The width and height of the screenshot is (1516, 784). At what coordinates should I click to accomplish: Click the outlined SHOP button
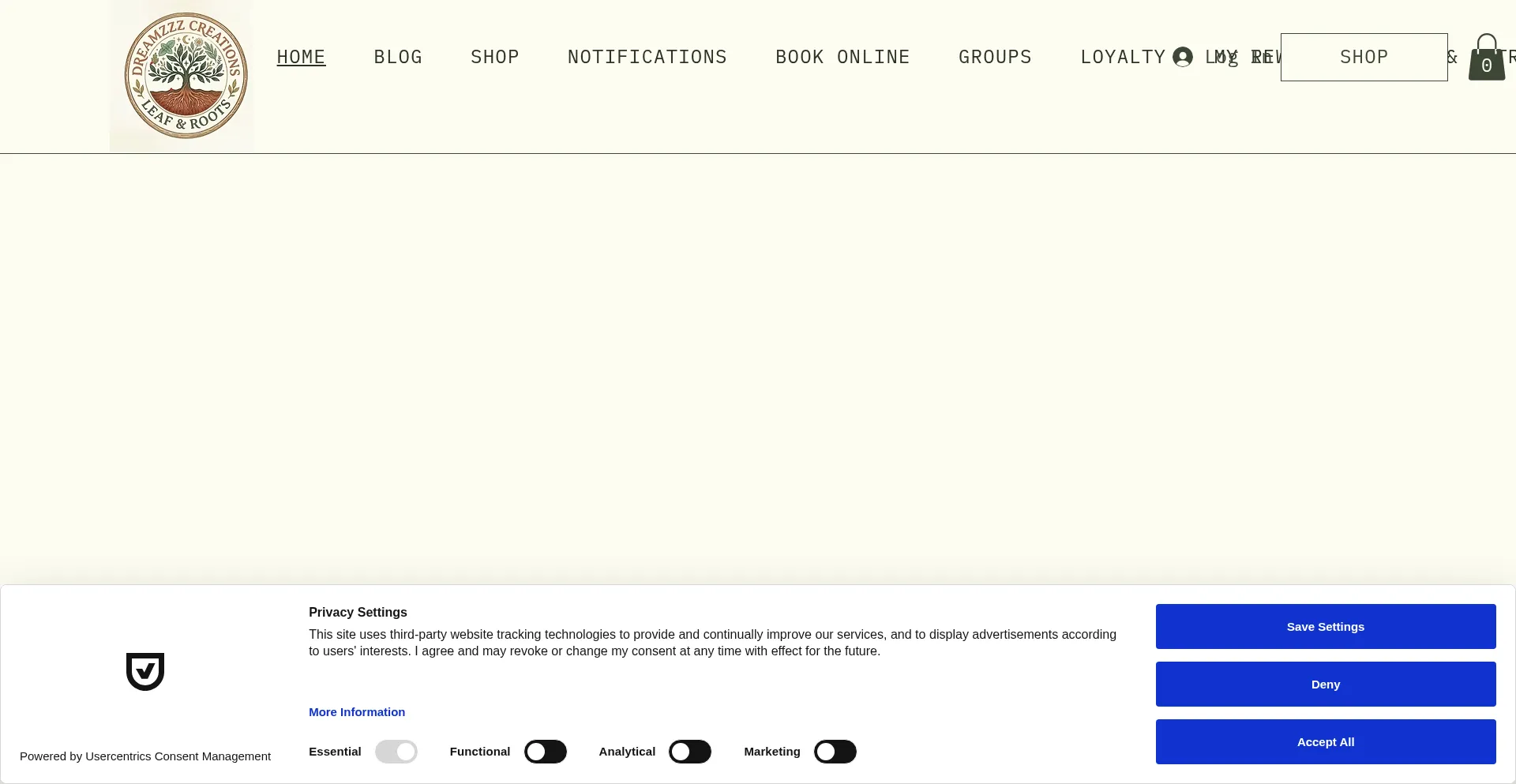click(x=1364, y=57)
